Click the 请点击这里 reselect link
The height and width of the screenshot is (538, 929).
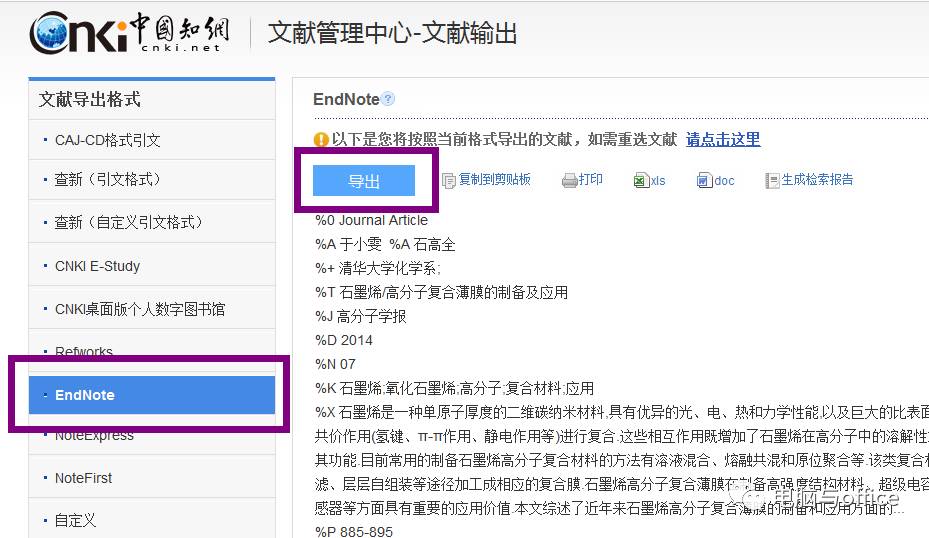click(x=723, y=139)
